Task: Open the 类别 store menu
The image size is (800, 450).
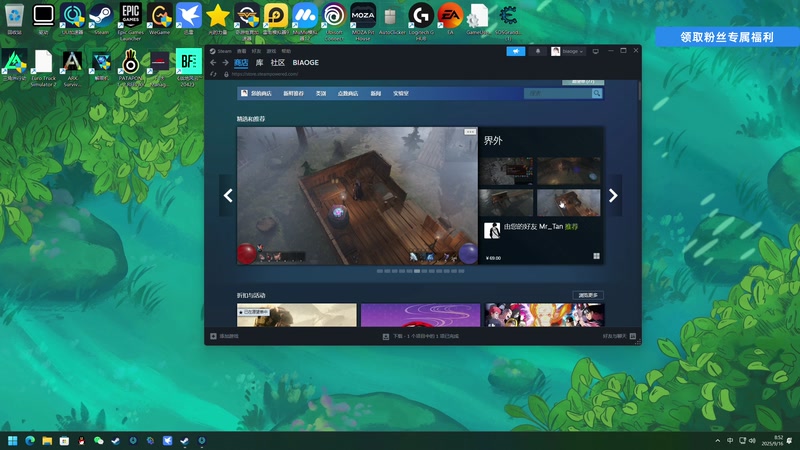Action: tap(321, 93)
